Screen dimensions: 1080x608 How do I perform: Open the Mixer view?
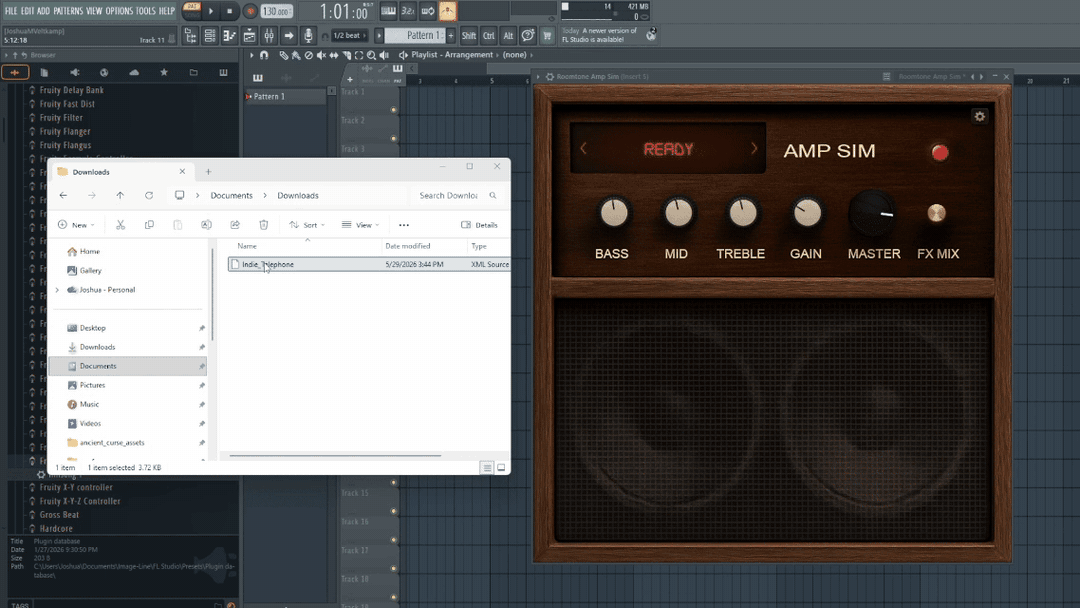tap(269, 36)
